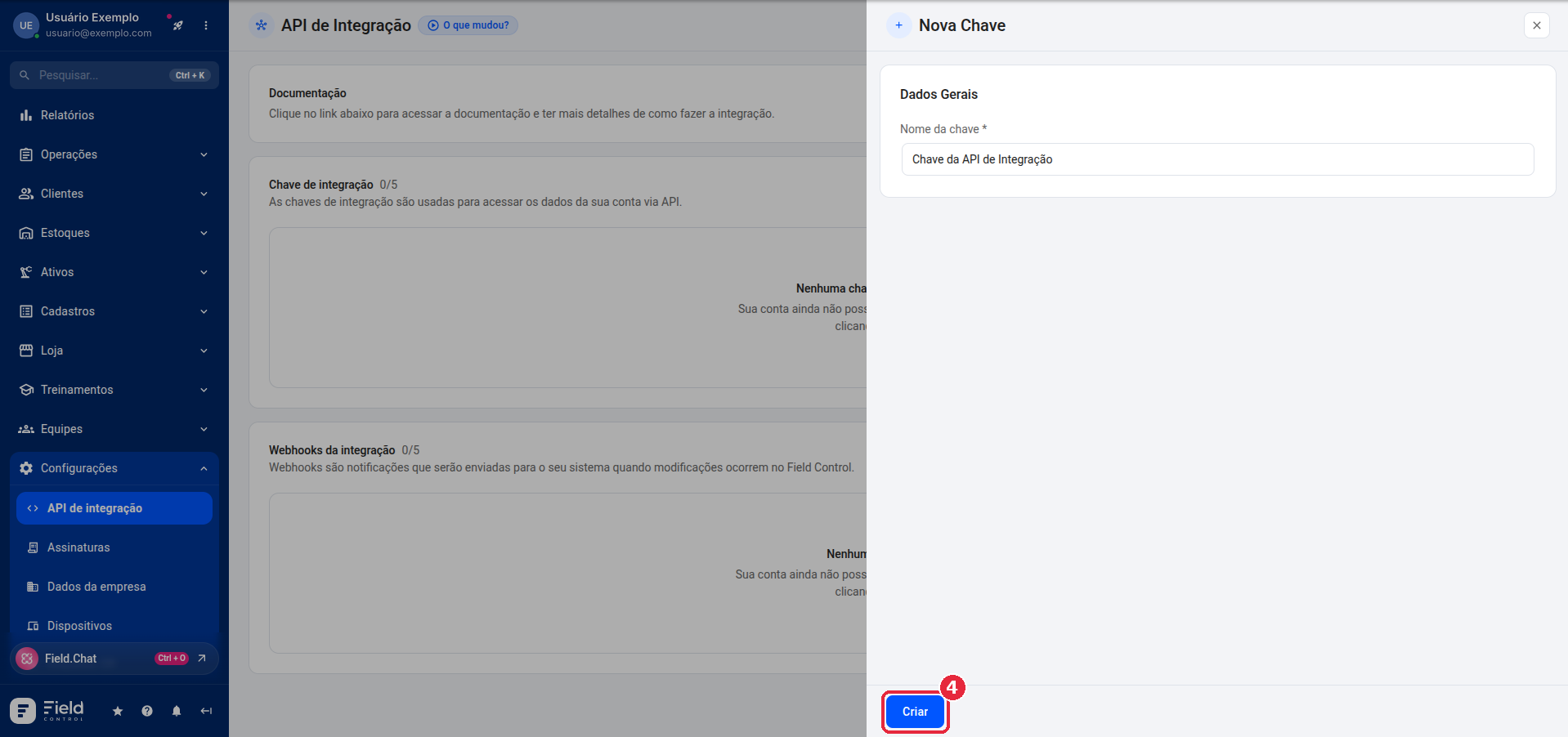Open the help question mark icon
The width and height of the screenshot is (1568, 737).
(x=147, y=711)
